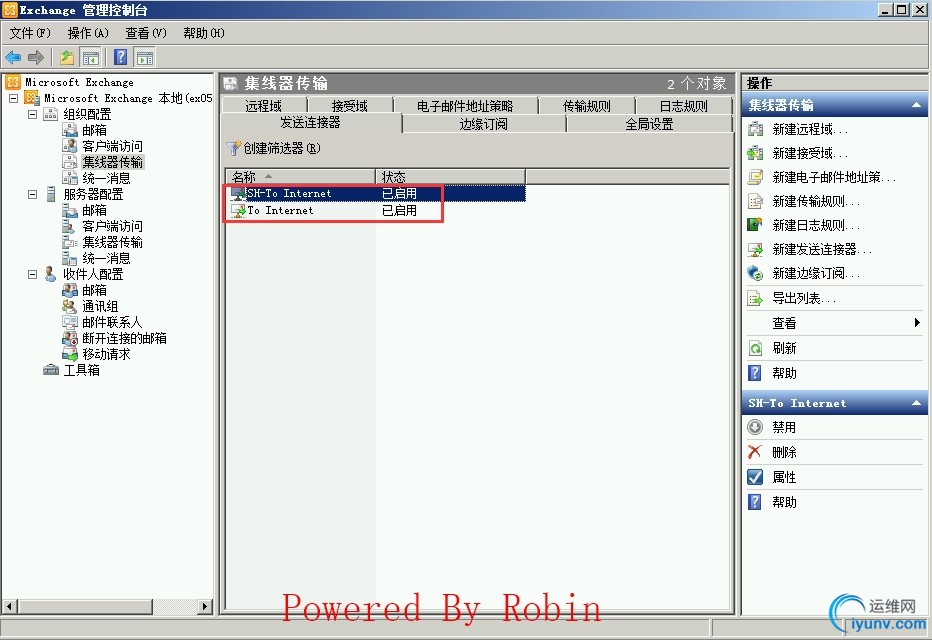Select 邮箱 under 收件人配置
This screenshot has height=640, width=932.
[95, 291]
